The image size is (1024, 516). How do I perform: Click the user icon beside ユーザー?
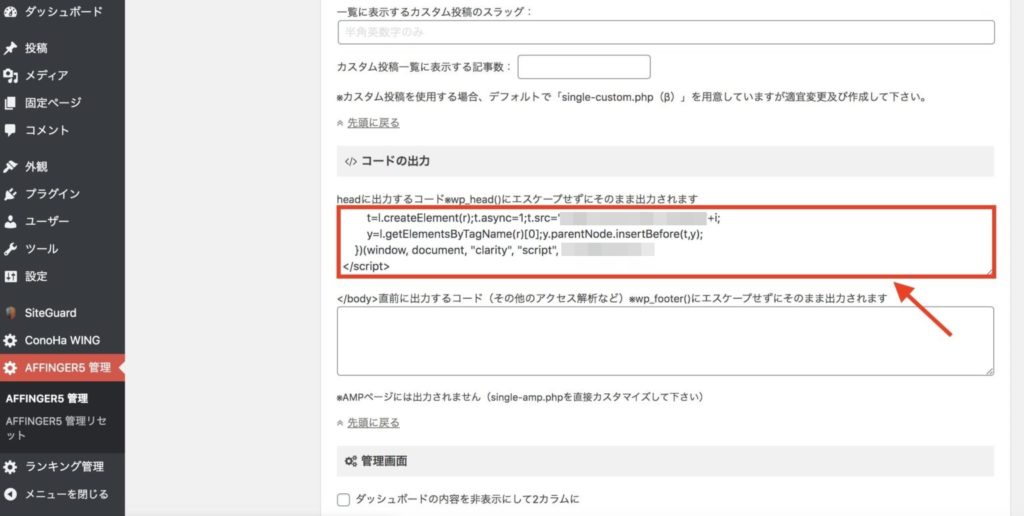click(9, 221)
